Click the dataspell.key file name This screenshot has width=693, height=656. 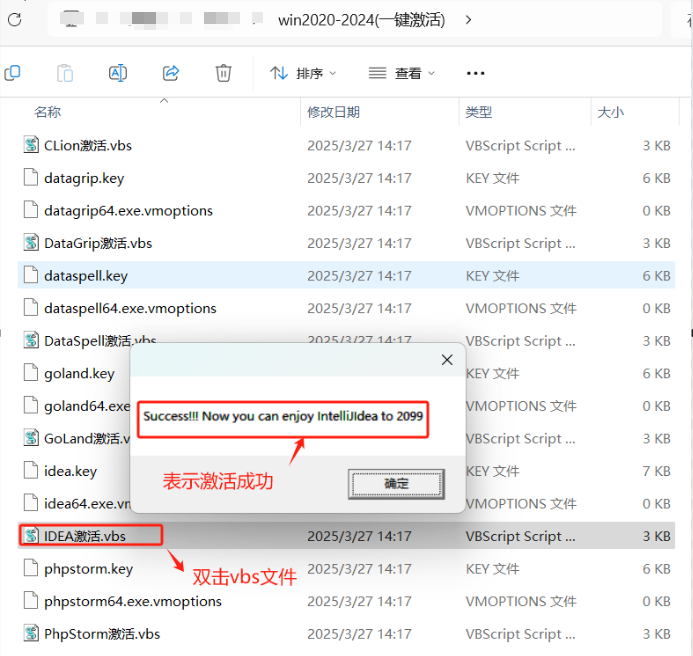[86, 276]
